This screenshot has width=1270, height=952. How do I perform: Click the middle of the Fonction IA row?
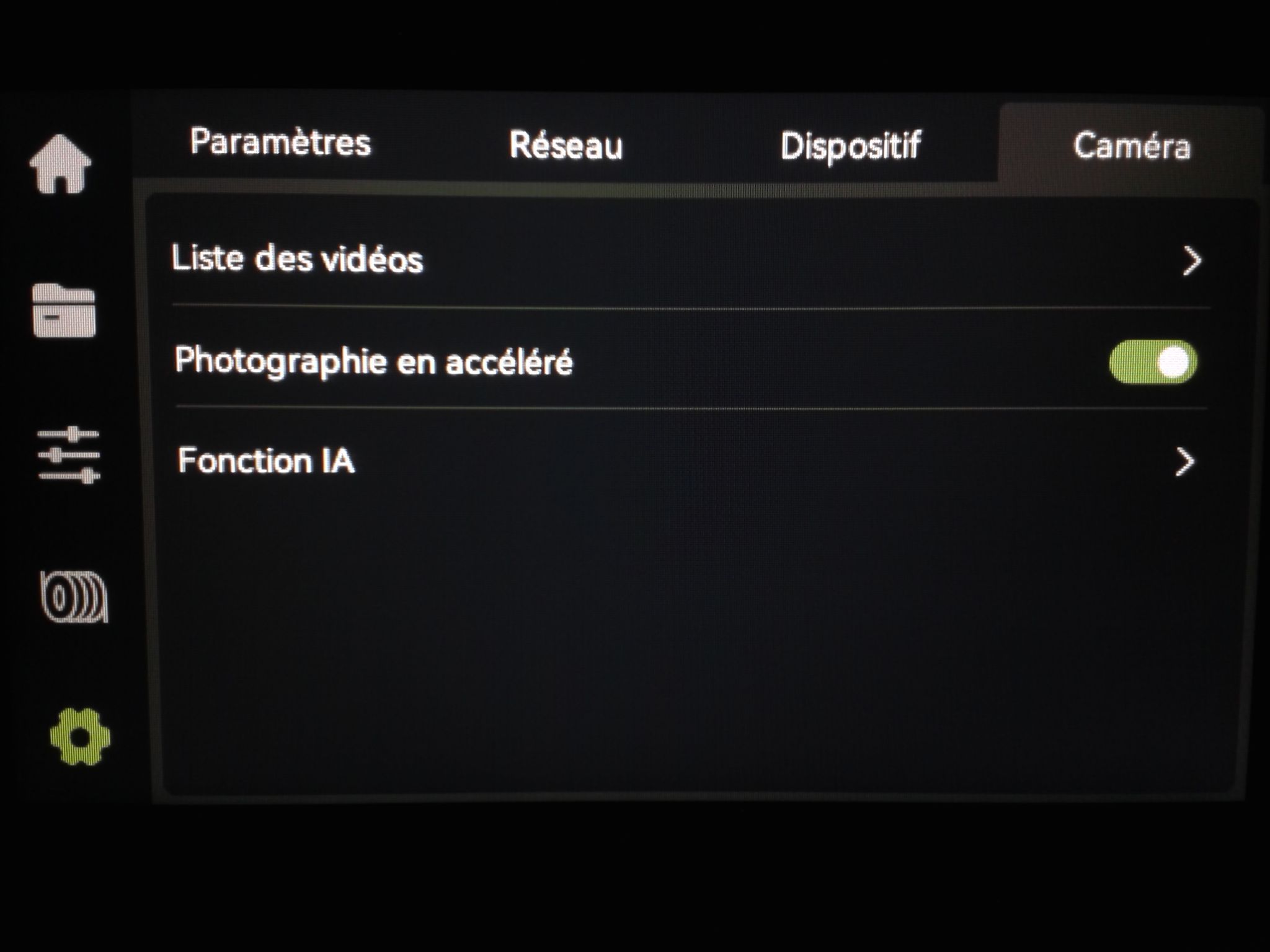point(690,462)
